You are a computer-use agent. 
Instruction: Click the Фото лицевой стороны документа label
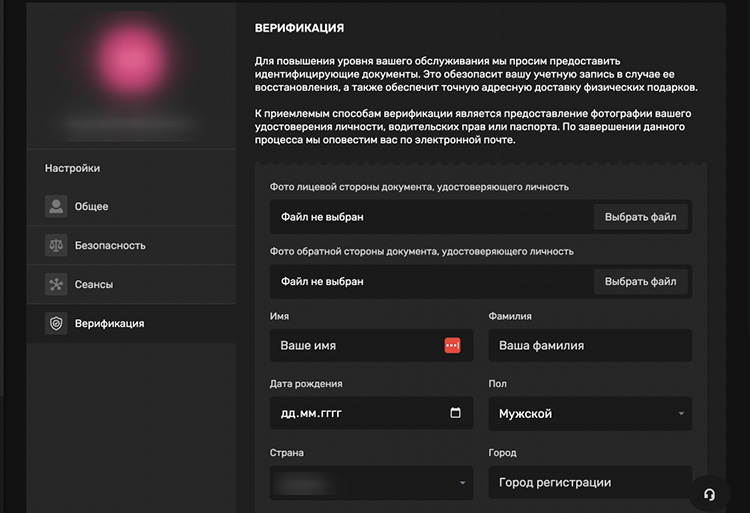(x=419, y=187)
